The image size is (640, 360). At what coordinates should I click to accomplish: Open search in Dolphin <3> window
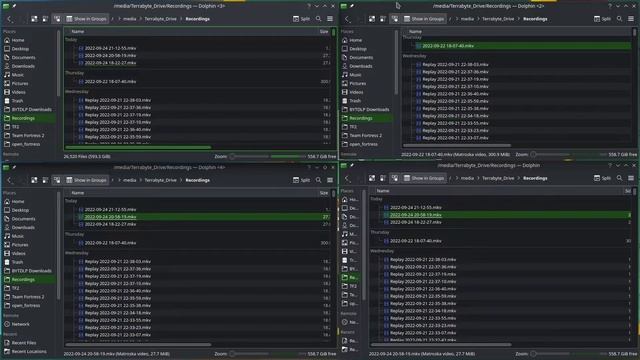point(318,19)
